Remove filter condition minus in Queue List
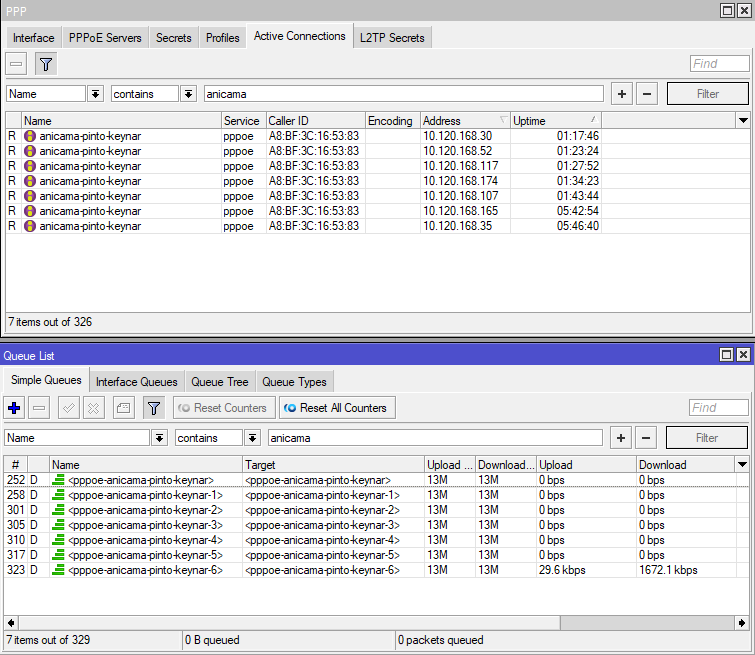 (646, 437)
